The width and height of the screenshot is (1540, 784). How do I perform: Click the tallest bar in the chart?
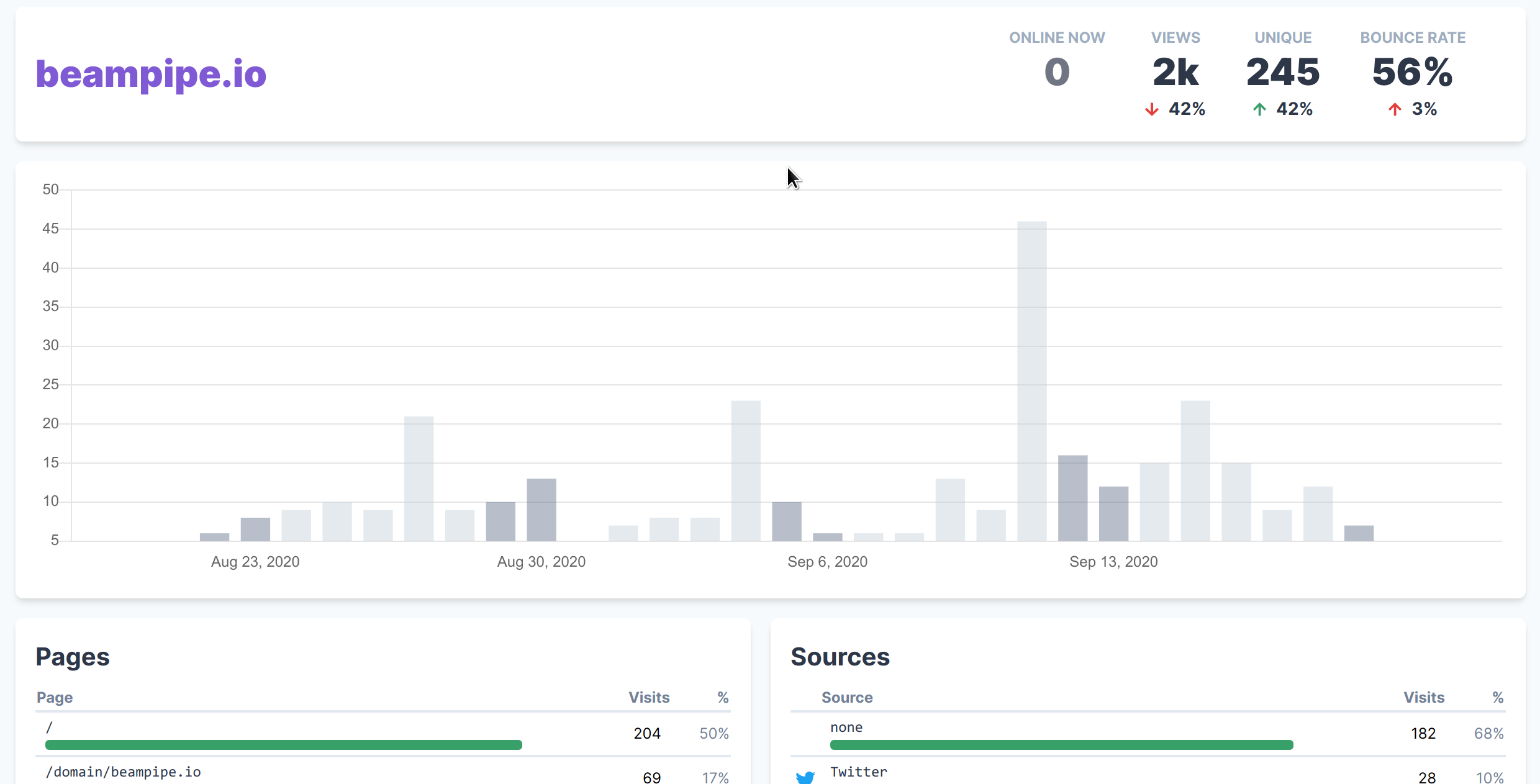[x=1031, y=381]
